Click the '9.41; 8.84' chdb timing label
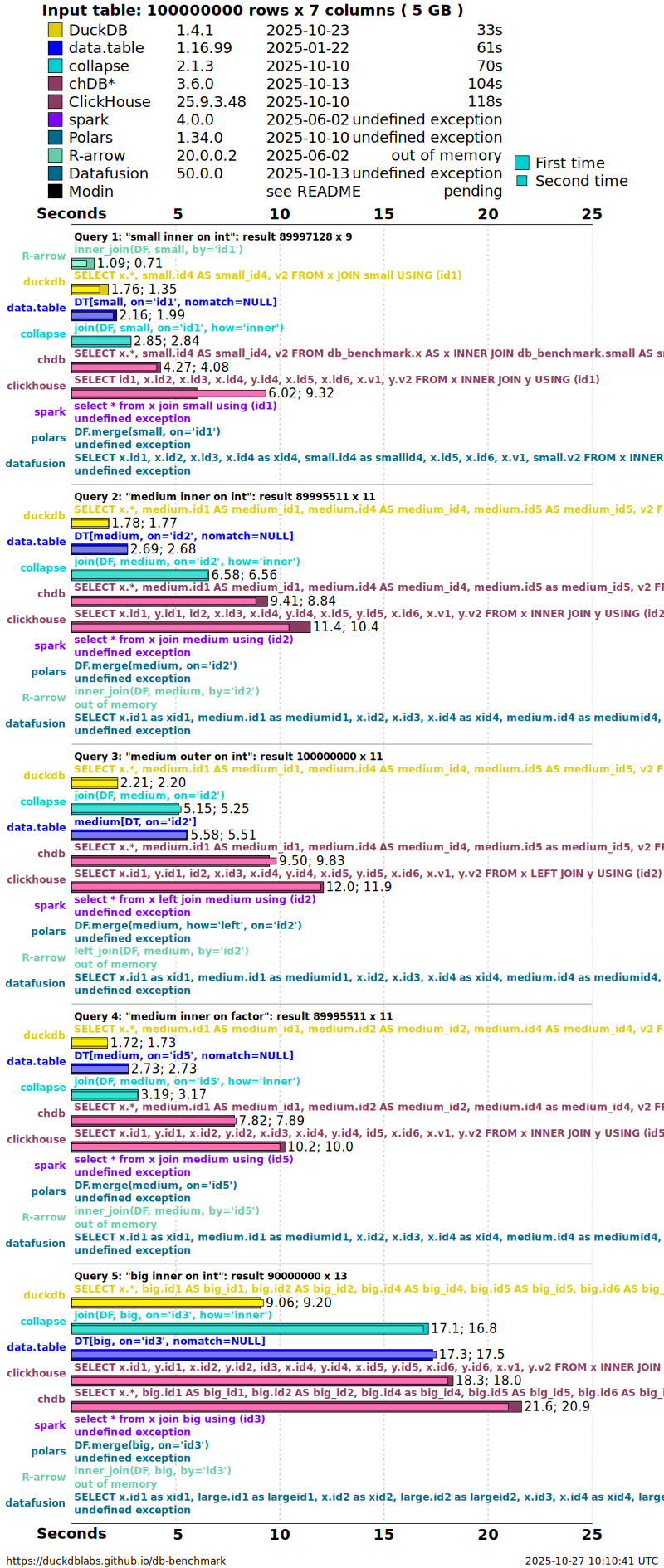This screenshot has width=664, height=1568. point(303,601)
